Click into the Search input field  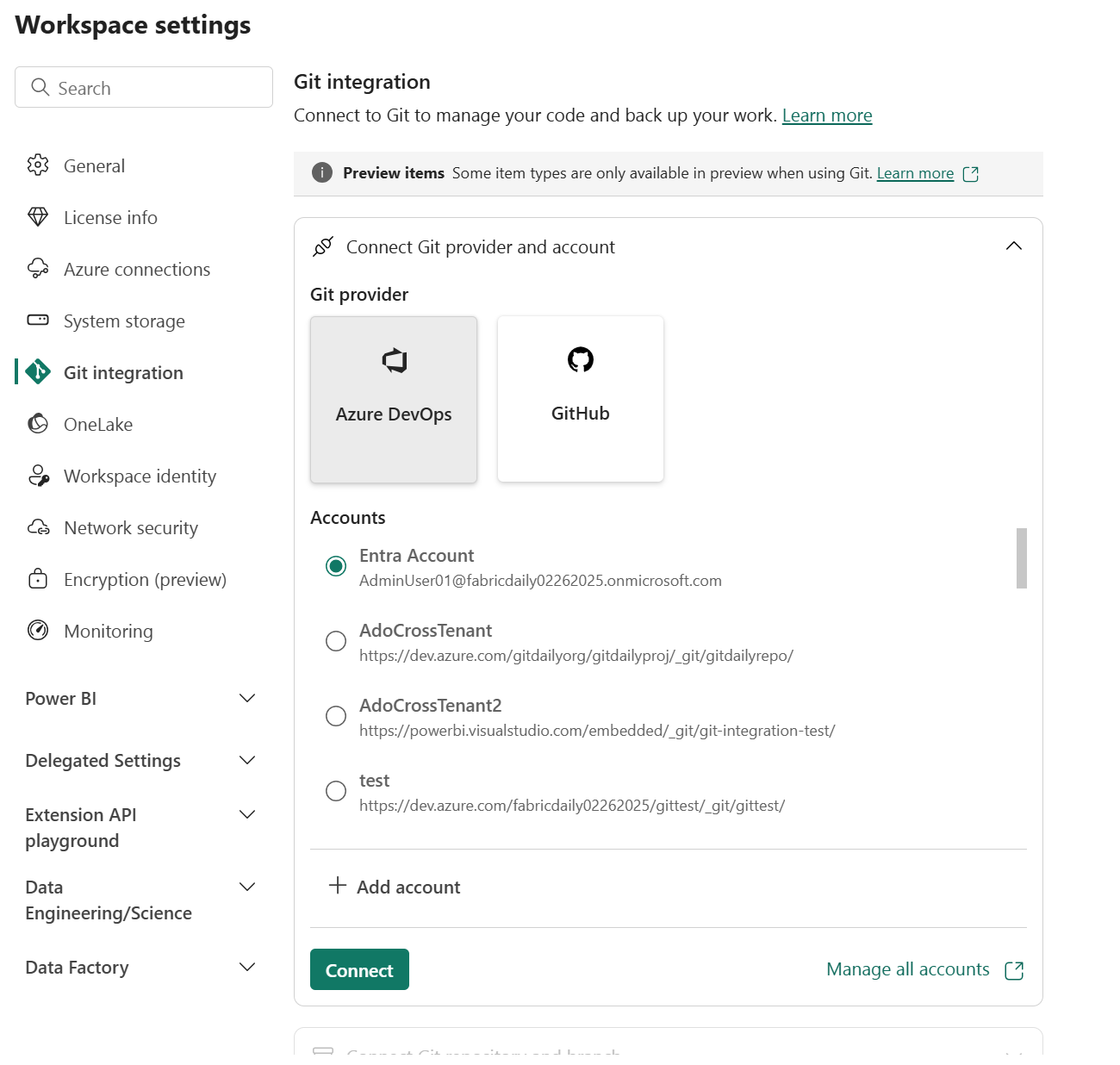[144, 87]
